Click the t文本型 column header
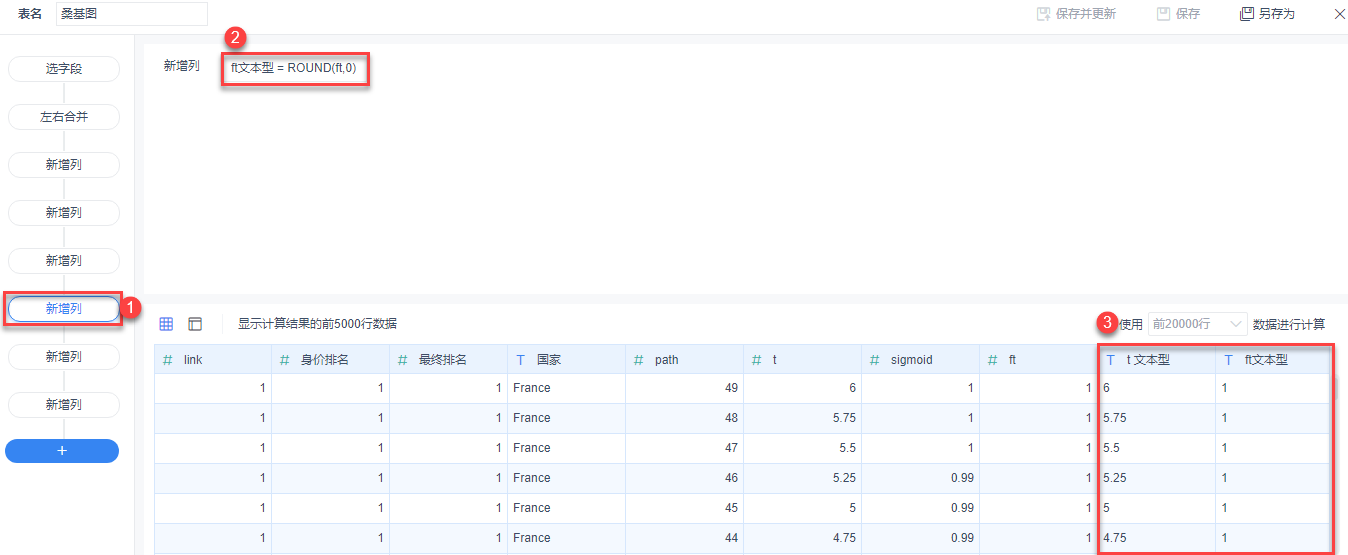Viewport: 1348px width, 555px height. point(1156,359)
